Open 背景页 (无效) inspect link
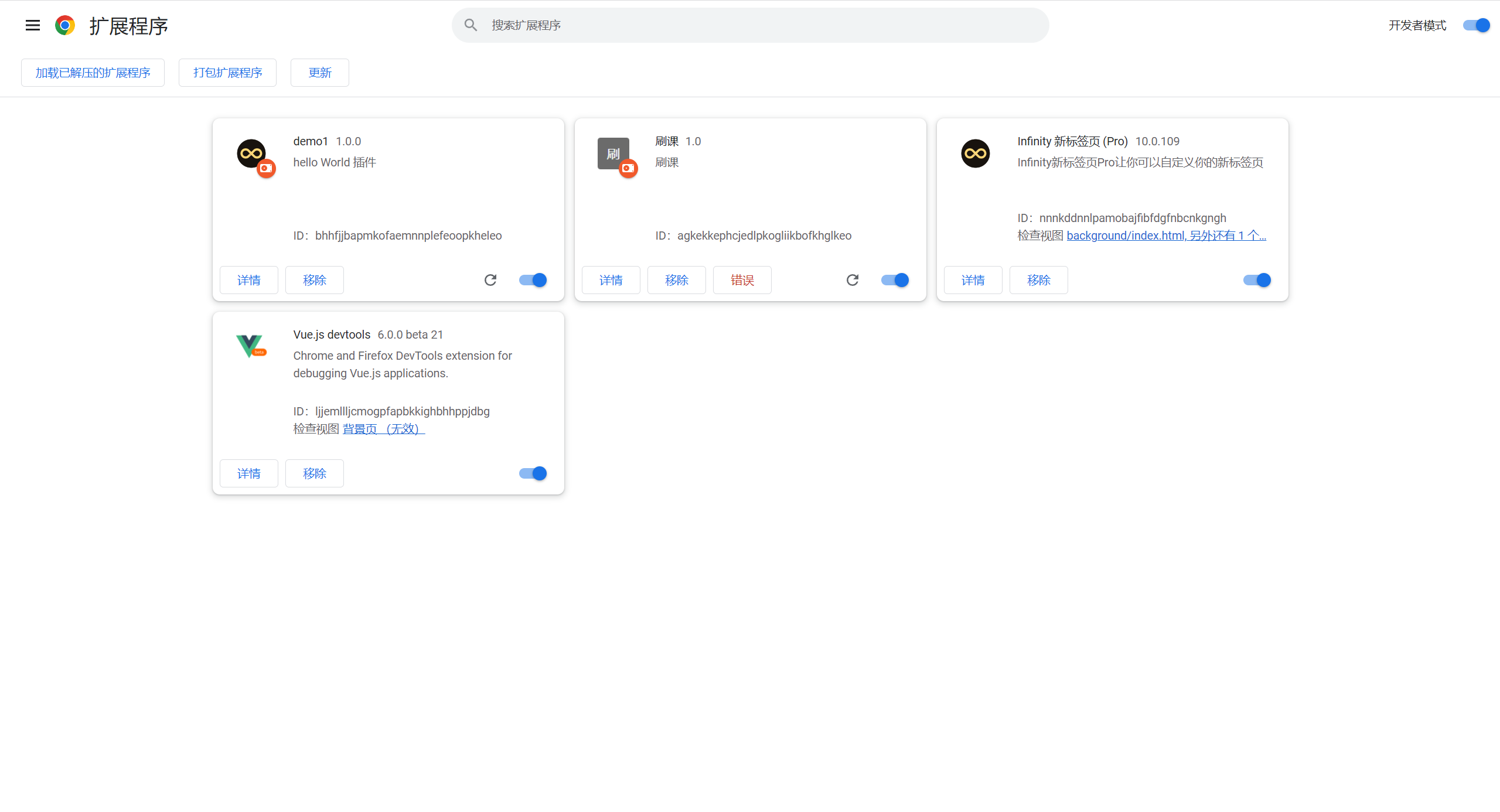The height and width of the screenshot is (812, 1500). (383, 429)
